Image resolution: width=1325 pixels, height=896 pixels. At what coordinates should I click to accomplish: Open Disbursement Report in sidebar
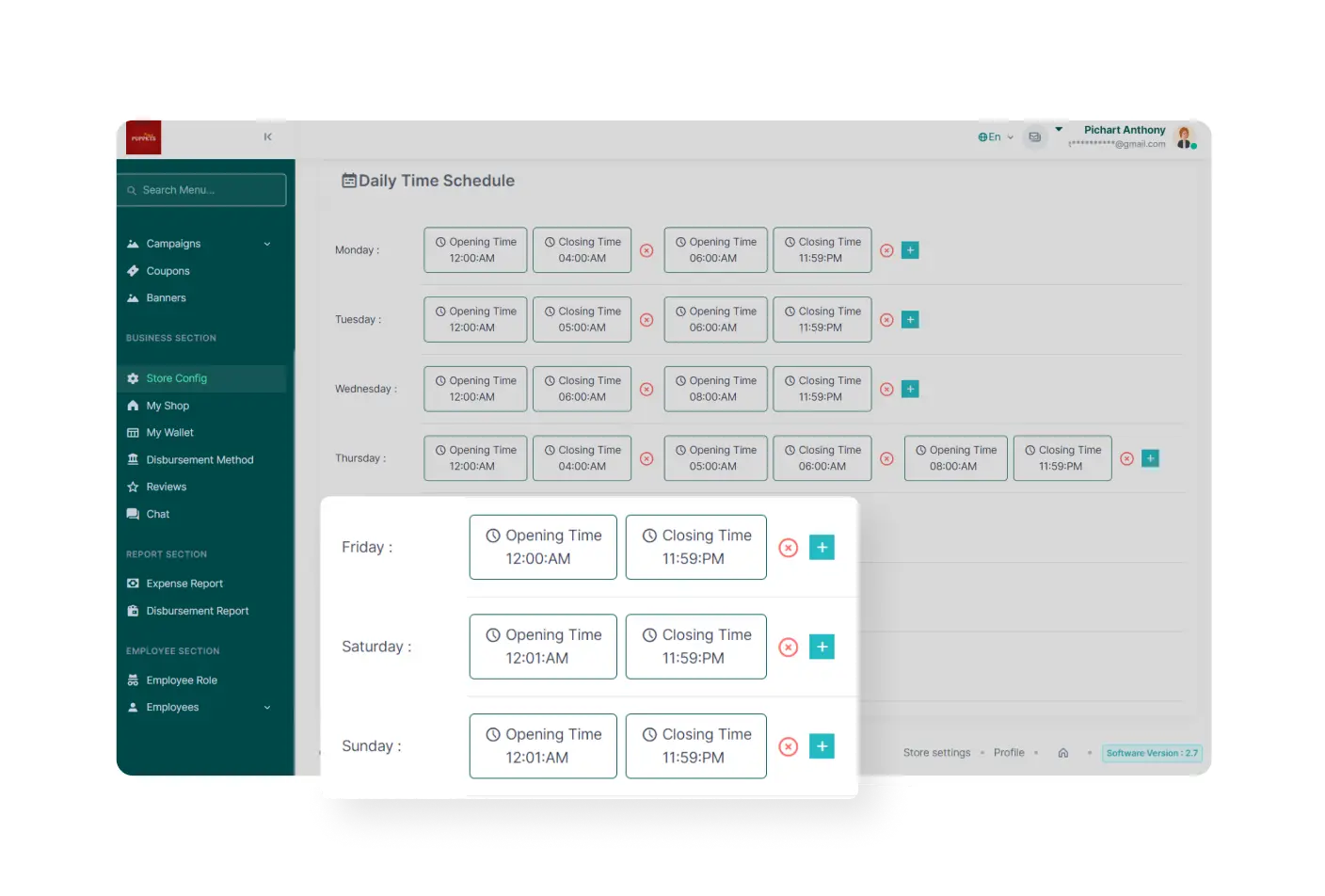(x=198, y=611)
